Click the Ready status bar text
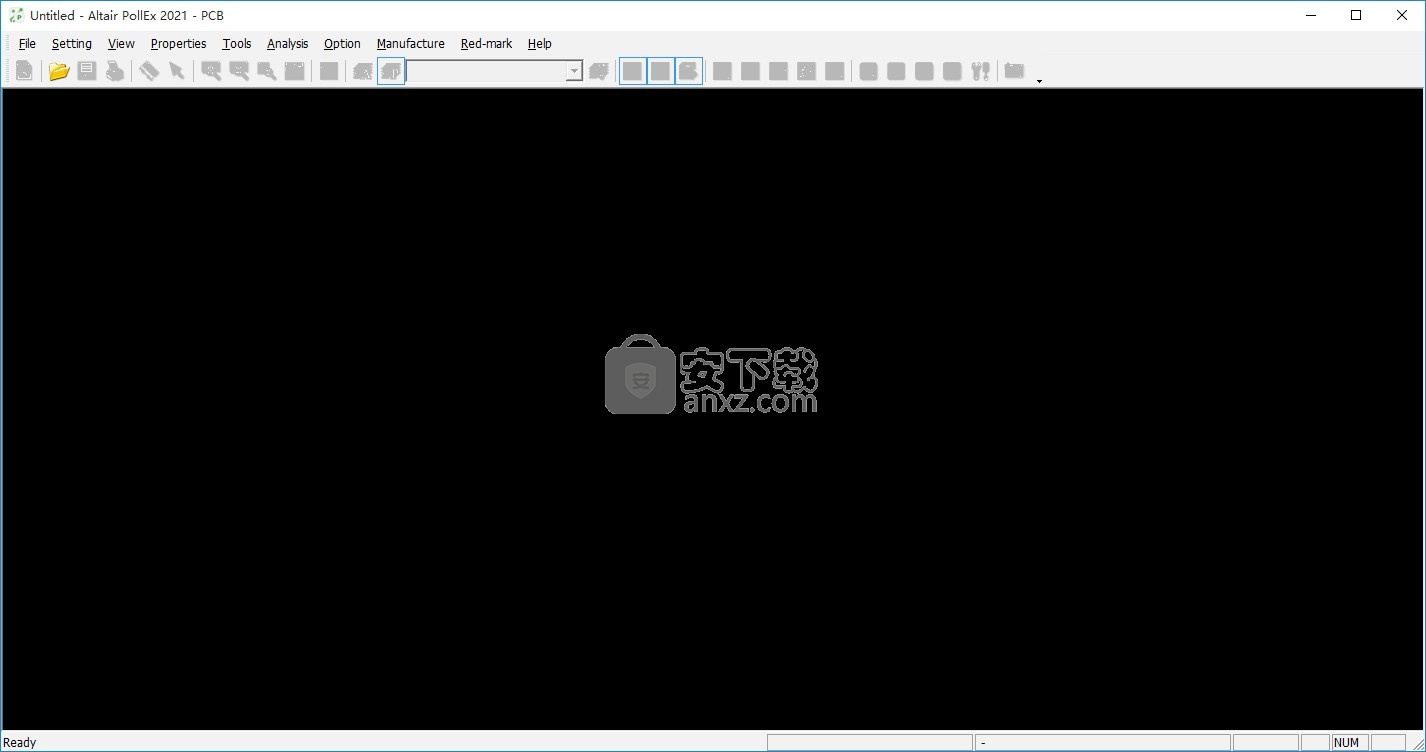Viewport: 1426px width, 752px height. tap(20, 742)
